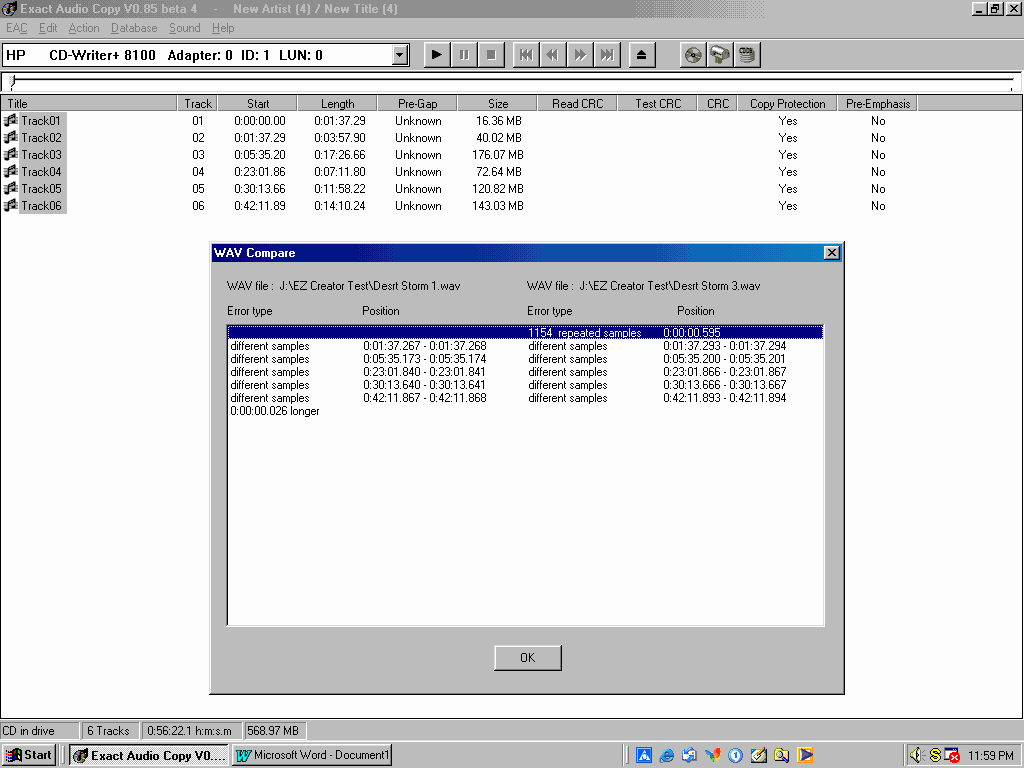Select Track06 in the track list

(x=41, y=206)
